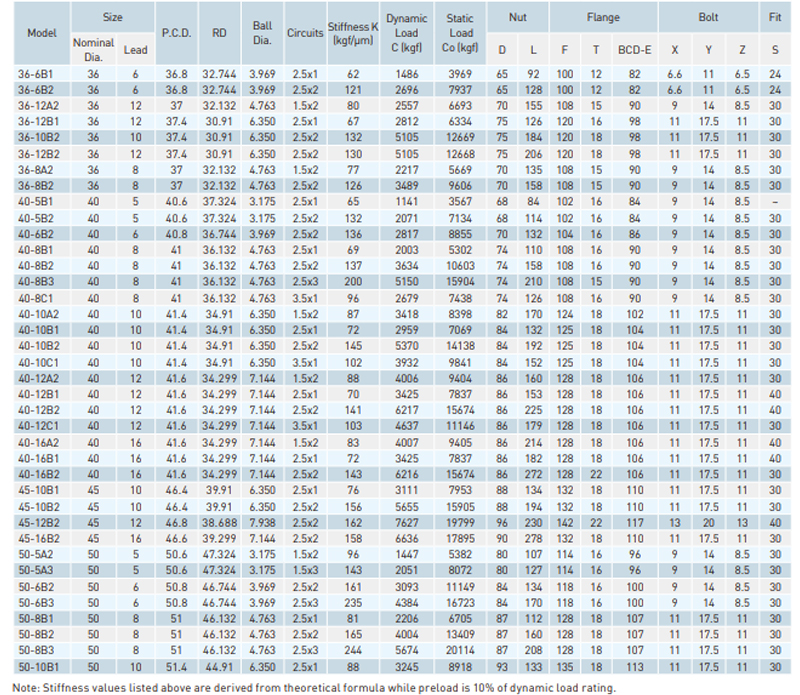Screen dimensions: 800x695
Task: Click the RD column header
Action: tap(219, 32)
